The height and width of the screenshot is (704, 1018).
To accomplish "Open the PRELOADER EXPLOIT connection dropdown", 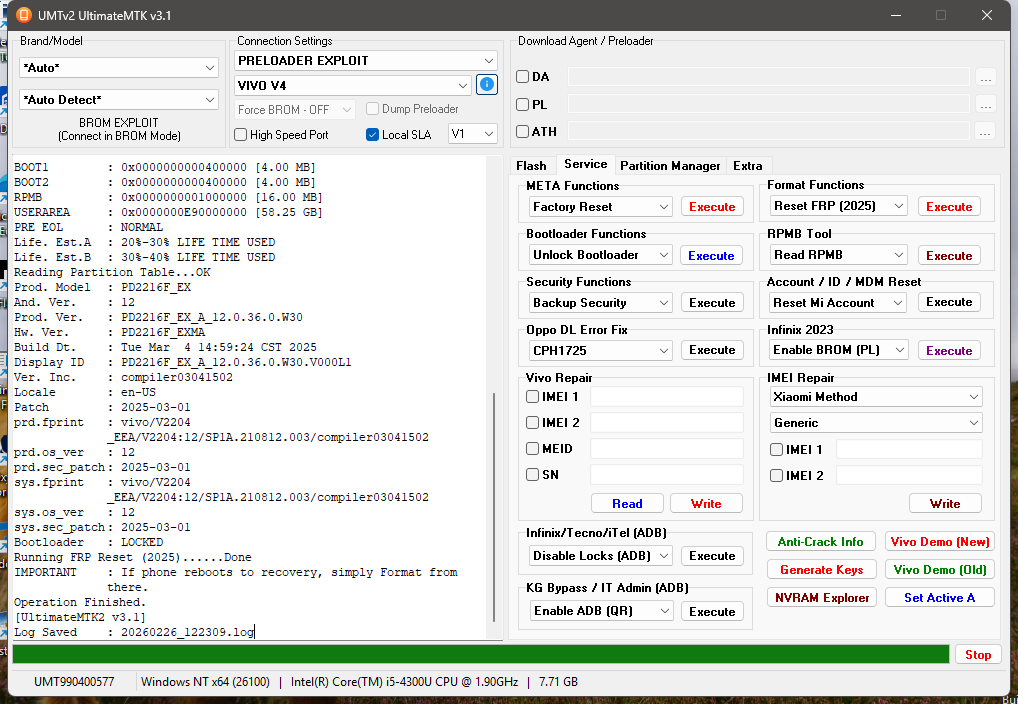I will 366,61.
